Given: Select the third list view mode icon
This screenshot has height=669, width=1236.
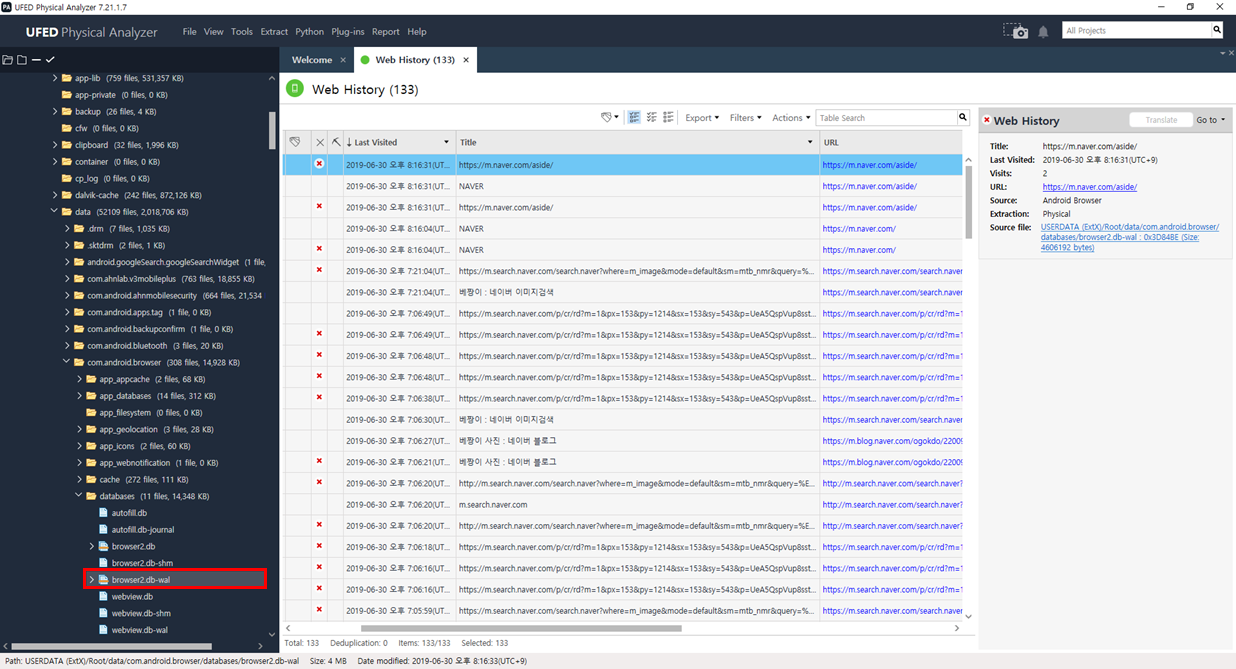Looking at the screenshot, I should point(668,118).
